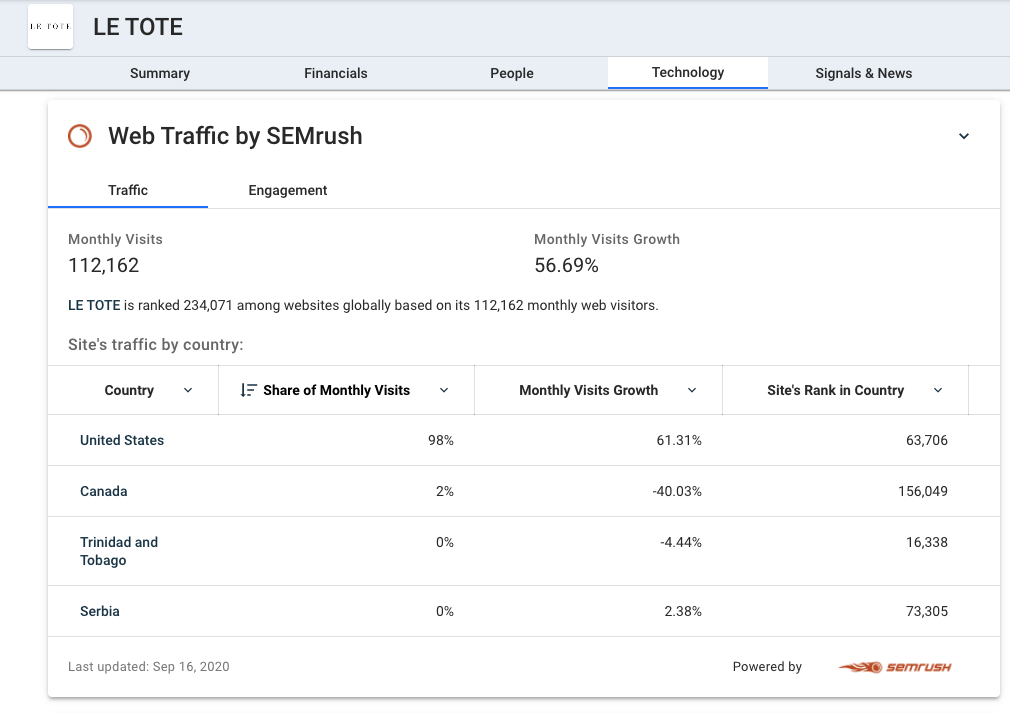Image resolution: width=1010 pixels, height=713 pixels.
Task: Click the Canada country link
Action: [x=104, y=491]
